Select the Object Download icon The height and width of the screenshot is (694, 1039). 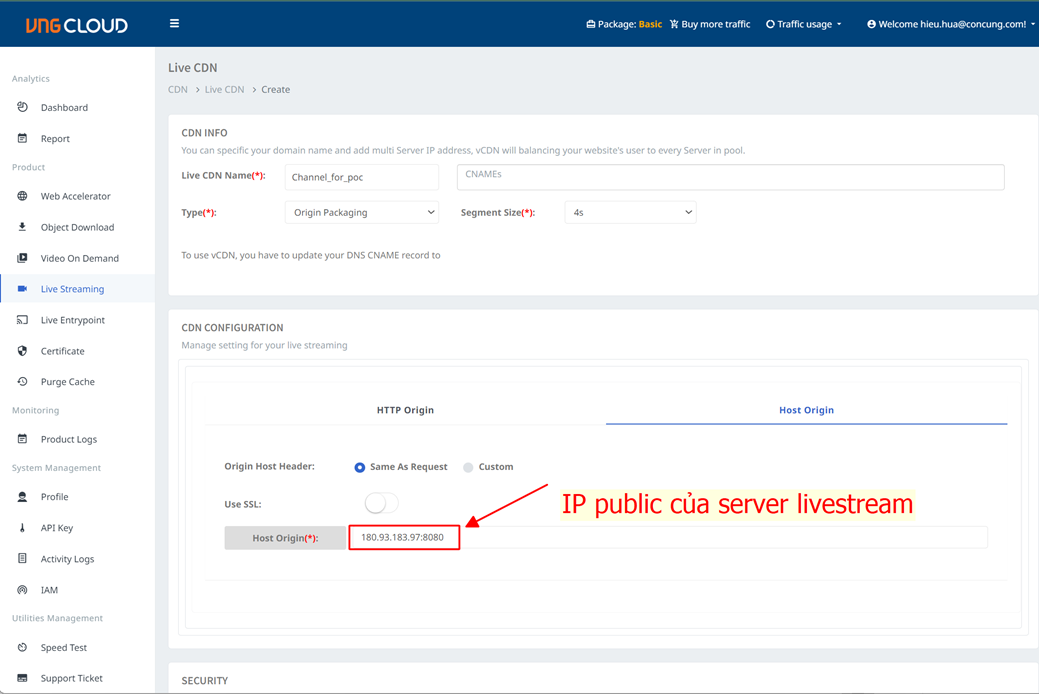pyautogui.click(x=22, y=227)
